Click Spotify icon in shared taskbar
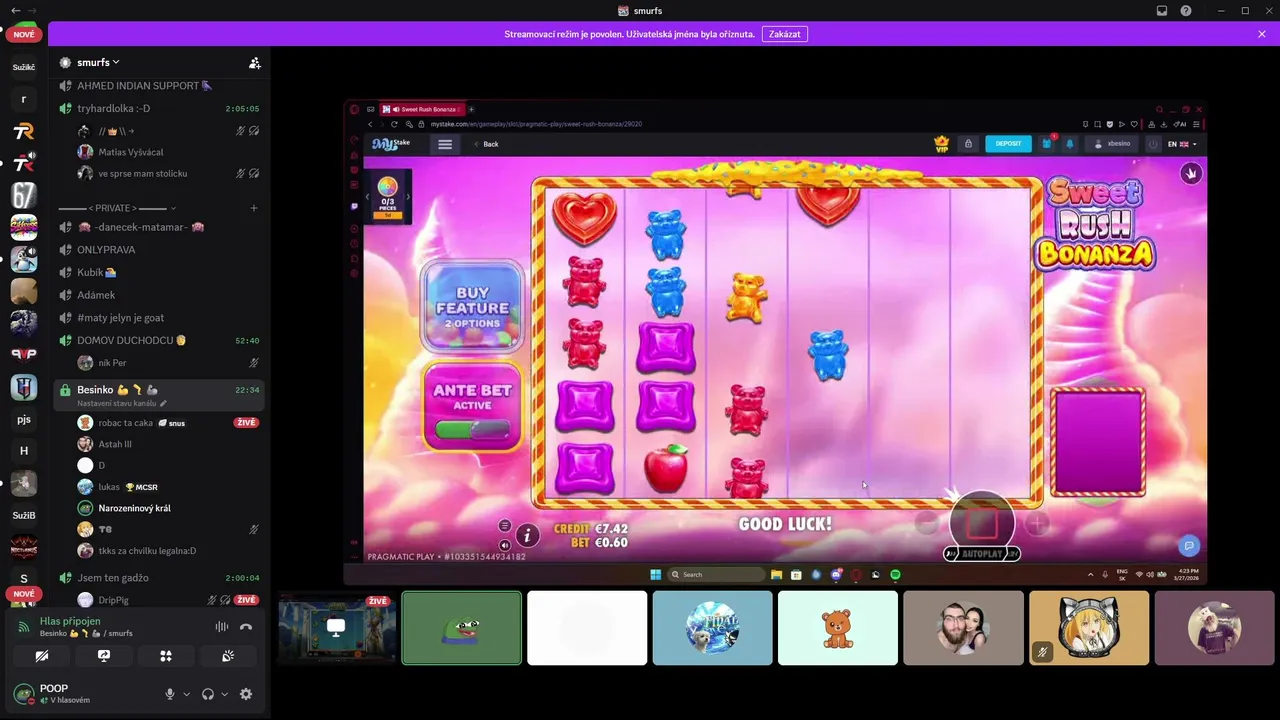The width and height of the screenshot is (1280, 720). [x=895, y=574]
